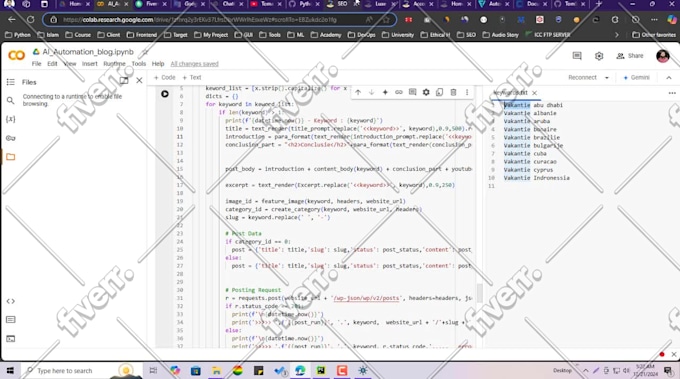
Task: Open the Runtime menu
Action: click(114, 64)
